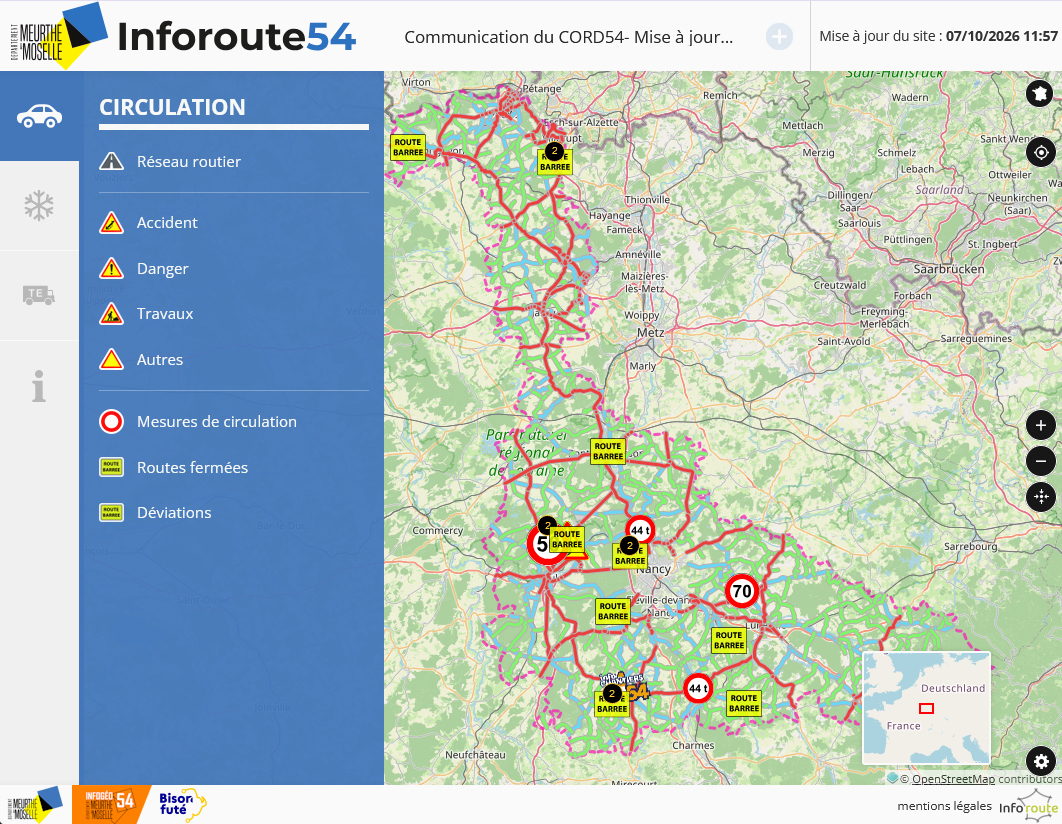This screenshot has width=1062, height=824.
Task: Click the 44 t marker near Charmes
Action: click(698, 689)
